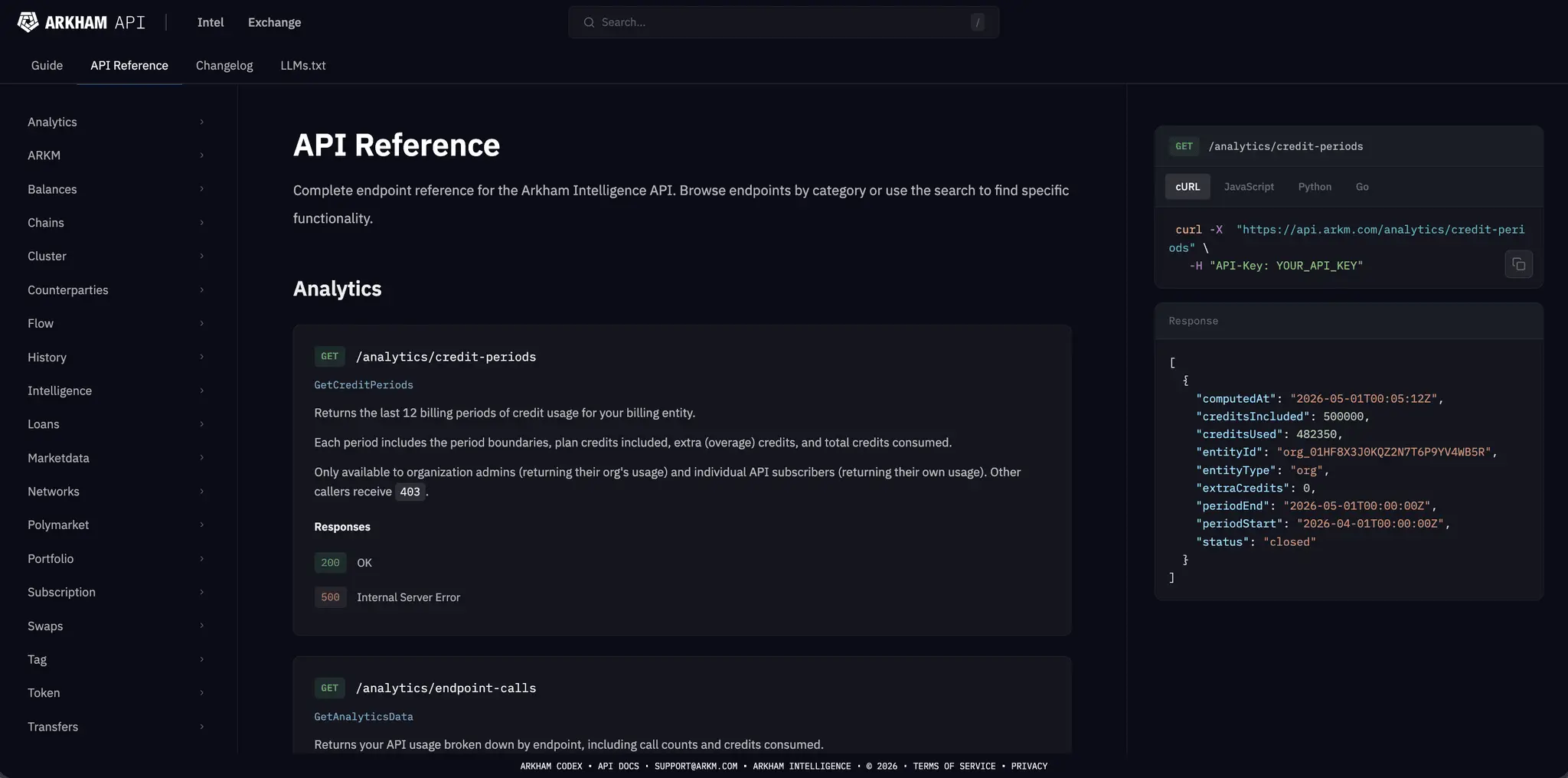Image resolution: width=1568 pixels, height=778 pixels.
Task: Open the LLMs.txt tab
Action: 303,65
